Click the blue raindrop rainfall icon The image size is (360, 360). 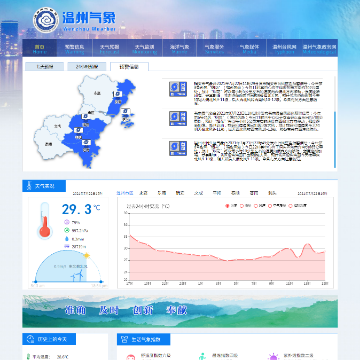pyautogui.click(x=67, y=239)
